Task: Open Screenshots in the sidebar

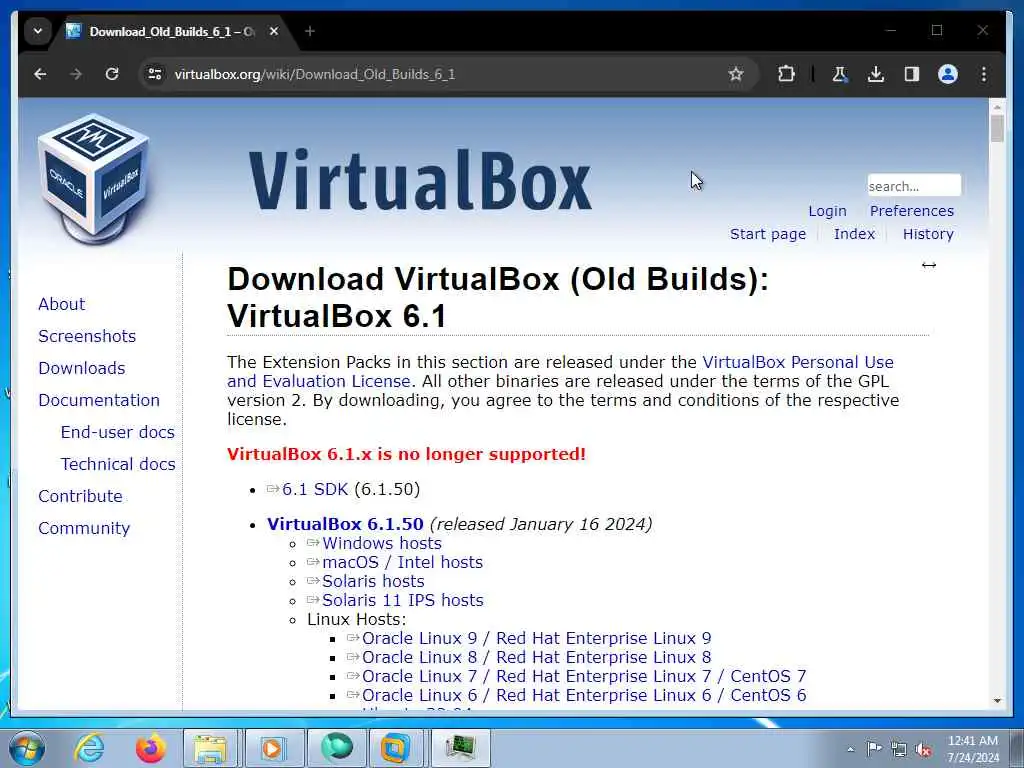Action: [87, 336]
